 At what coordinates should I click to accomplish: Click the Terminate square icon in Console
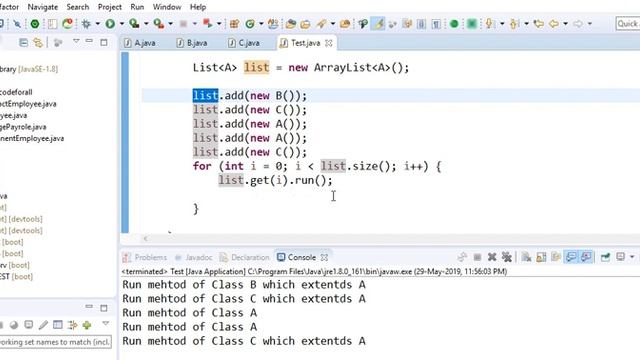point(477,257)
